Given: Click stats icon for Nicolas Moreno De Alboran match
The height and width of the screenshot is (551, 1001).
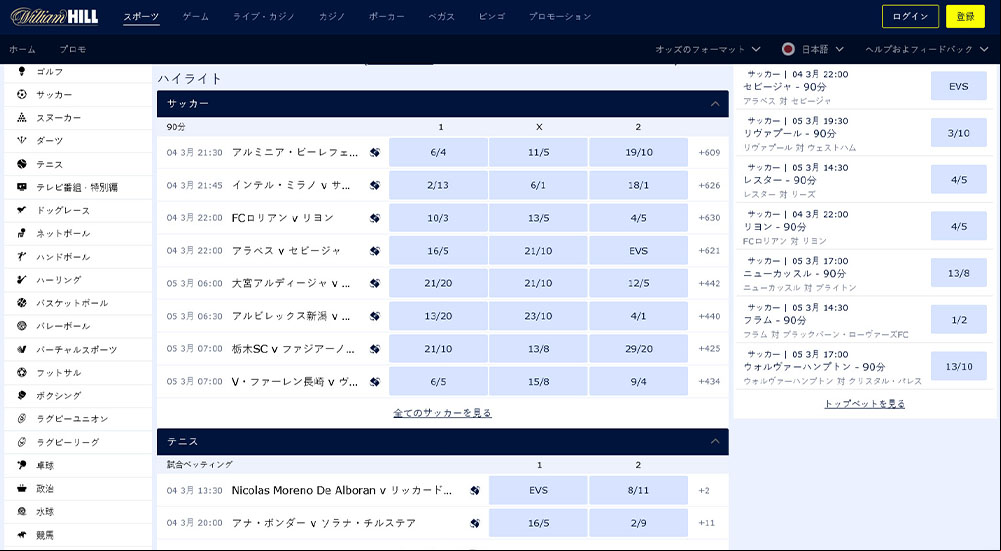Looking at the screenshot, I should 475,490.
